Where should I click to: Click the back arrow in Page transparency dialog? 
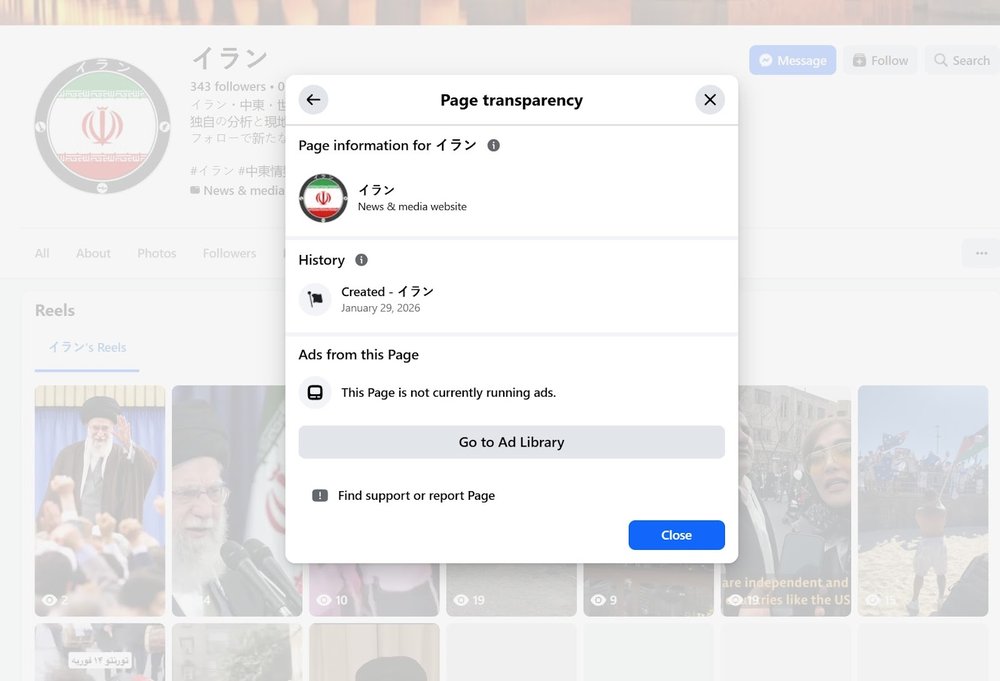click(x=313, y=100)
